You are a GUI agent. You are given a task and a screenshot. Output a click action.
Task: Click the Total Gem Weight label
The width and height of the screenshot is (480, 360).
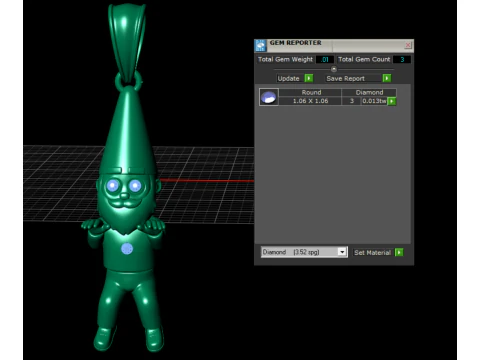[285, 59]
